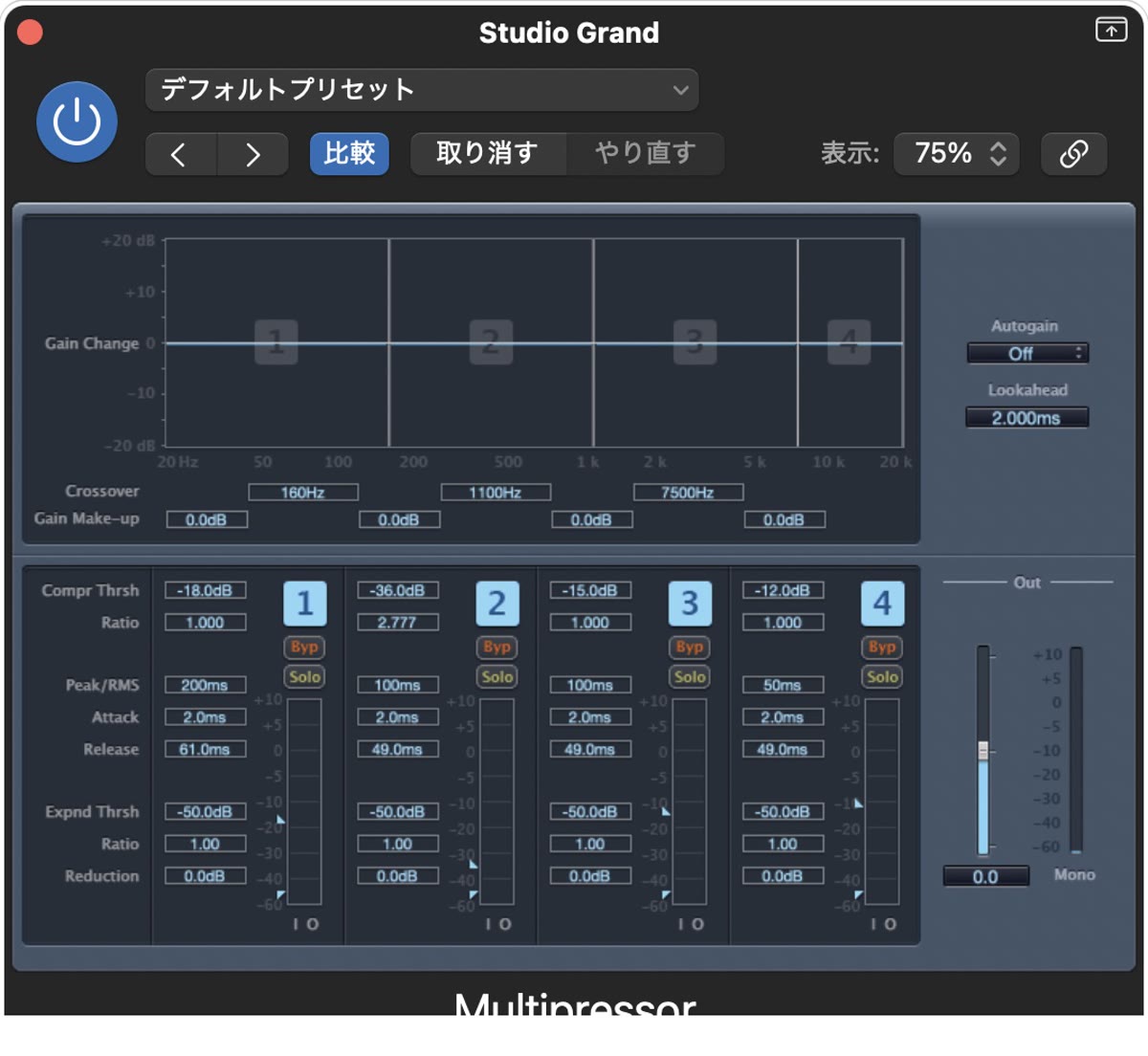
Task: Toggle band 2 enable button
Action: [x=497, y=604]
